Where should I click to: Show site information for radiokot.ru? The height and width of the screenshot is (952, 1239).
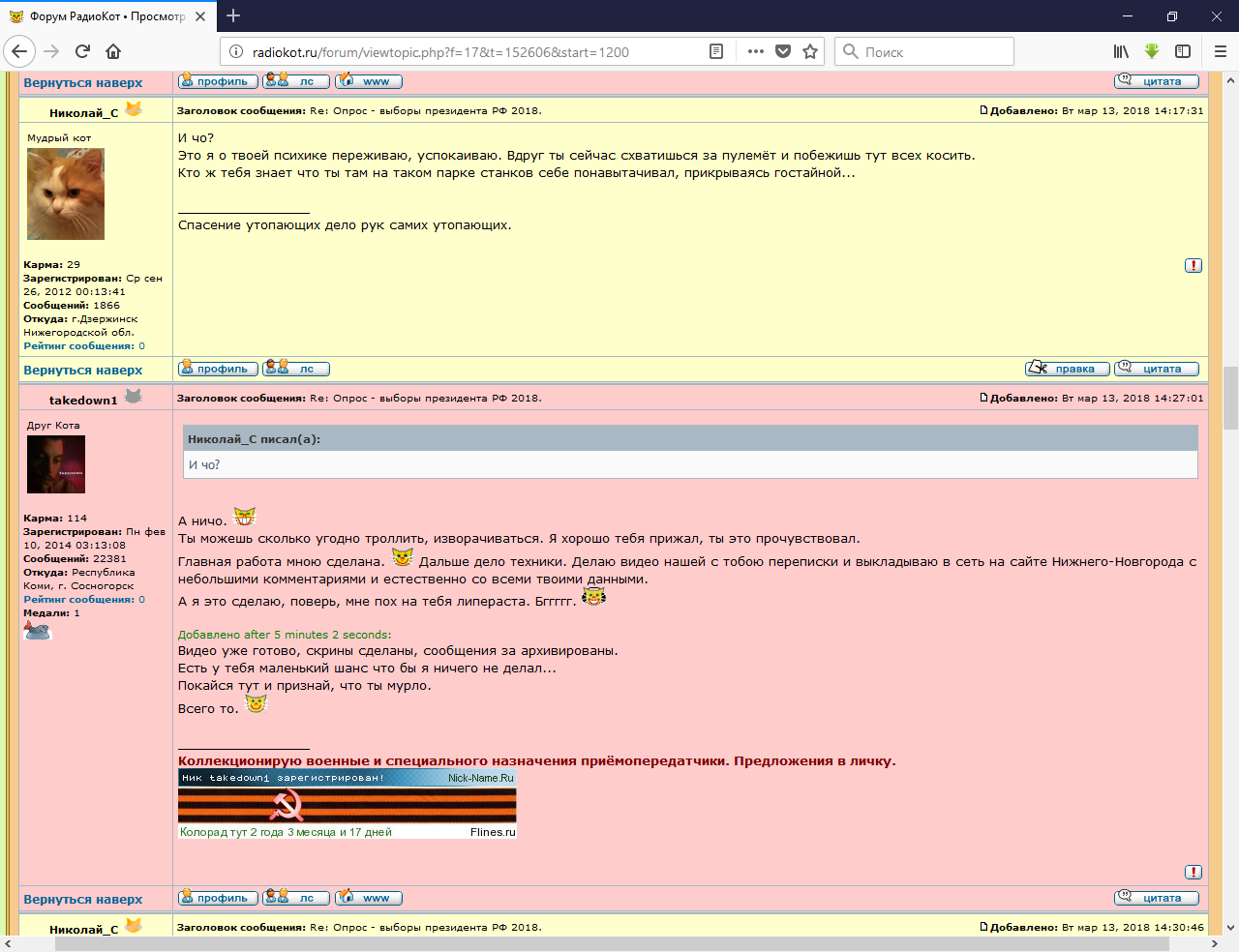pyautogui.click(x=235, y=51)
